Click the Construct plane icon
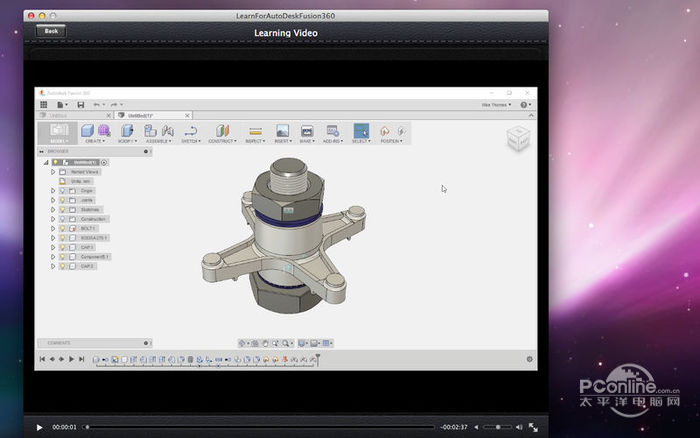 tap(222, 131)
